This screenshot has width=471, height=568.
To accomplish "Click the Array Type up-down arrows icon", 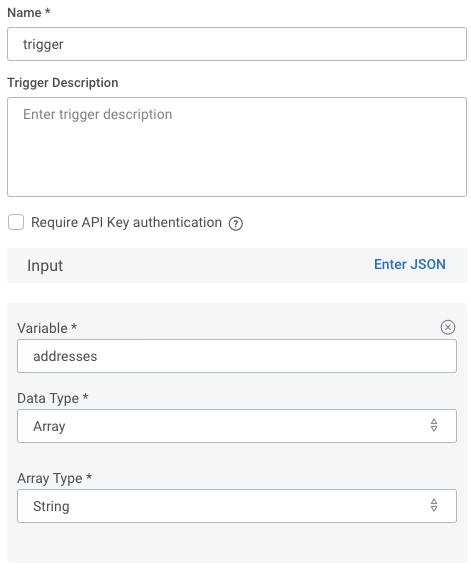I will pyautogui.click(x=434, y=505).
